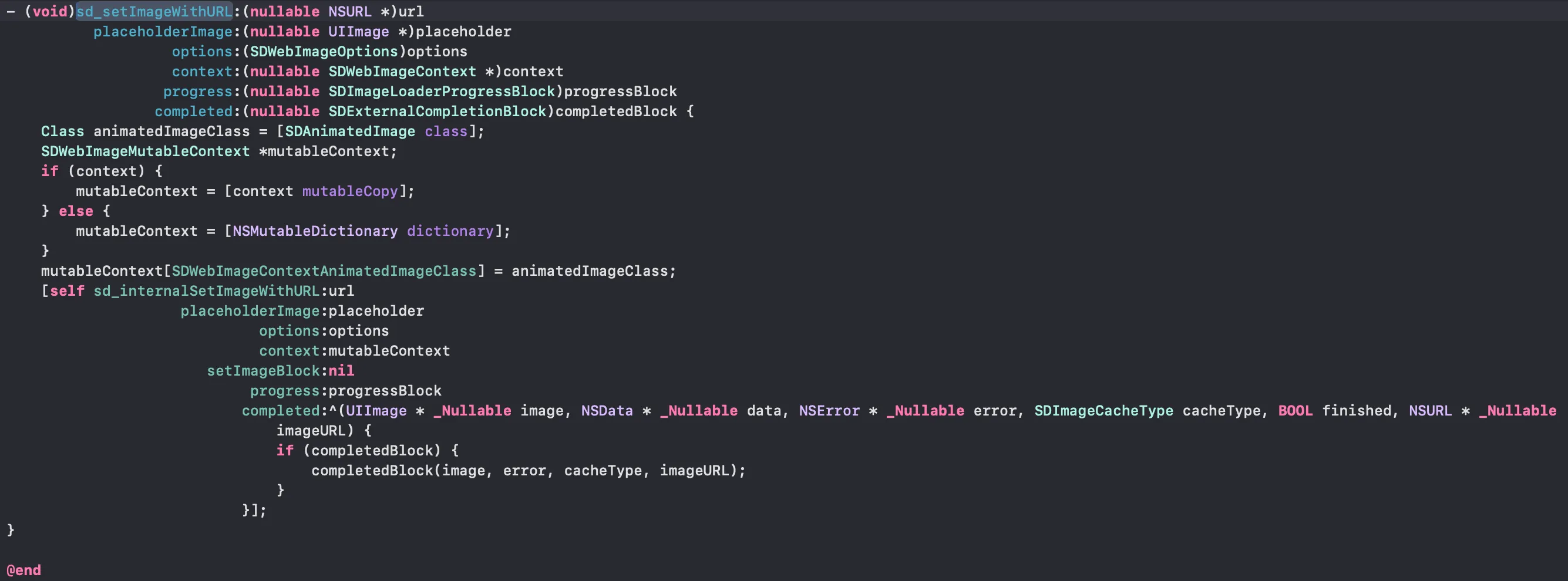This screenshot has width=1568, height=581.
Task: Click the setImageBlock parameter label
Action: point(264,370)
